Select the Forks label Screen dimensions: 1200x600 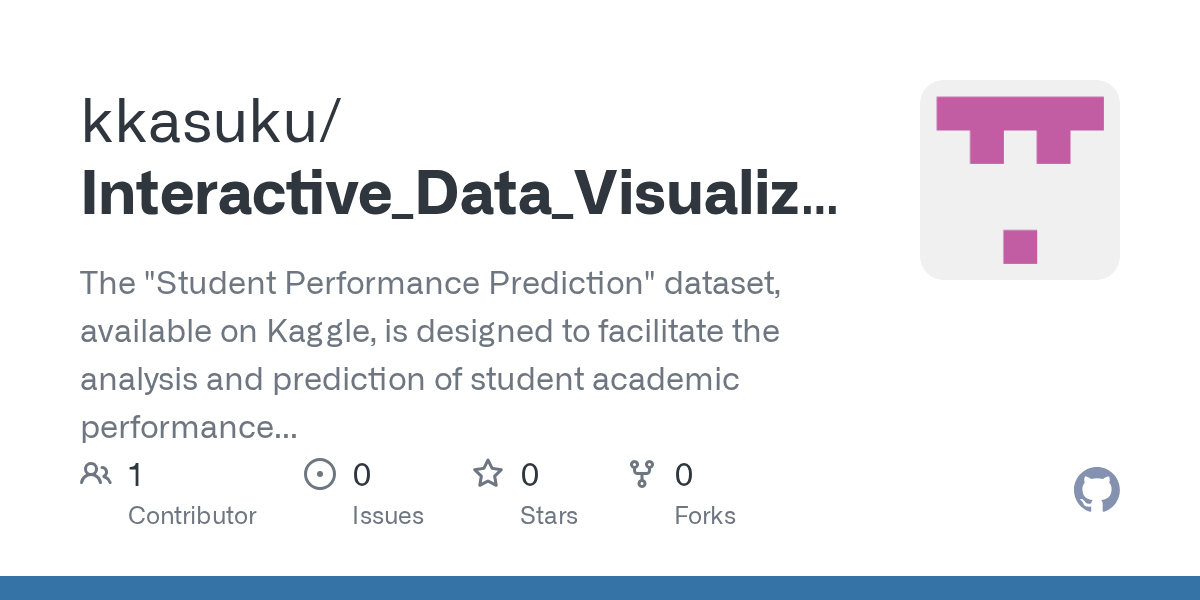[705, 516]
